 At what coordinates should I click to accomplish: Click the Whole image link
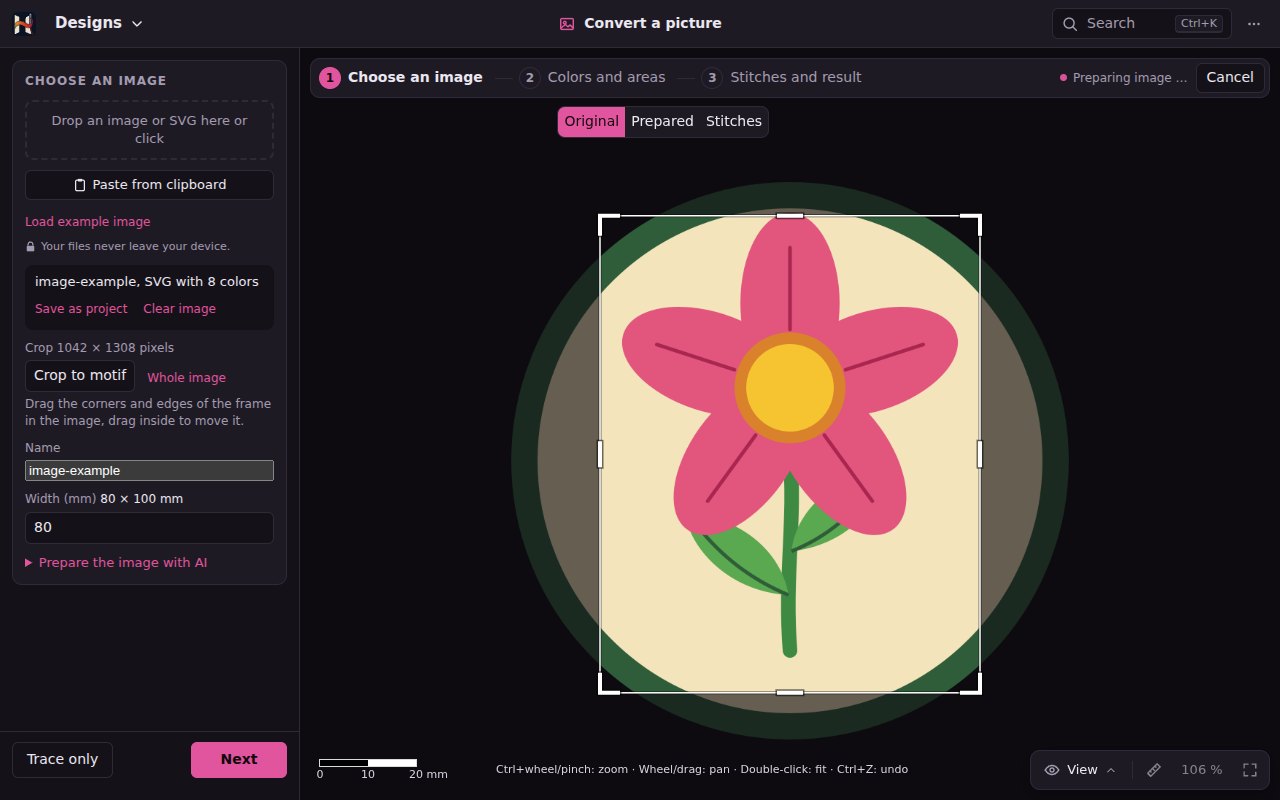[186, 378]
